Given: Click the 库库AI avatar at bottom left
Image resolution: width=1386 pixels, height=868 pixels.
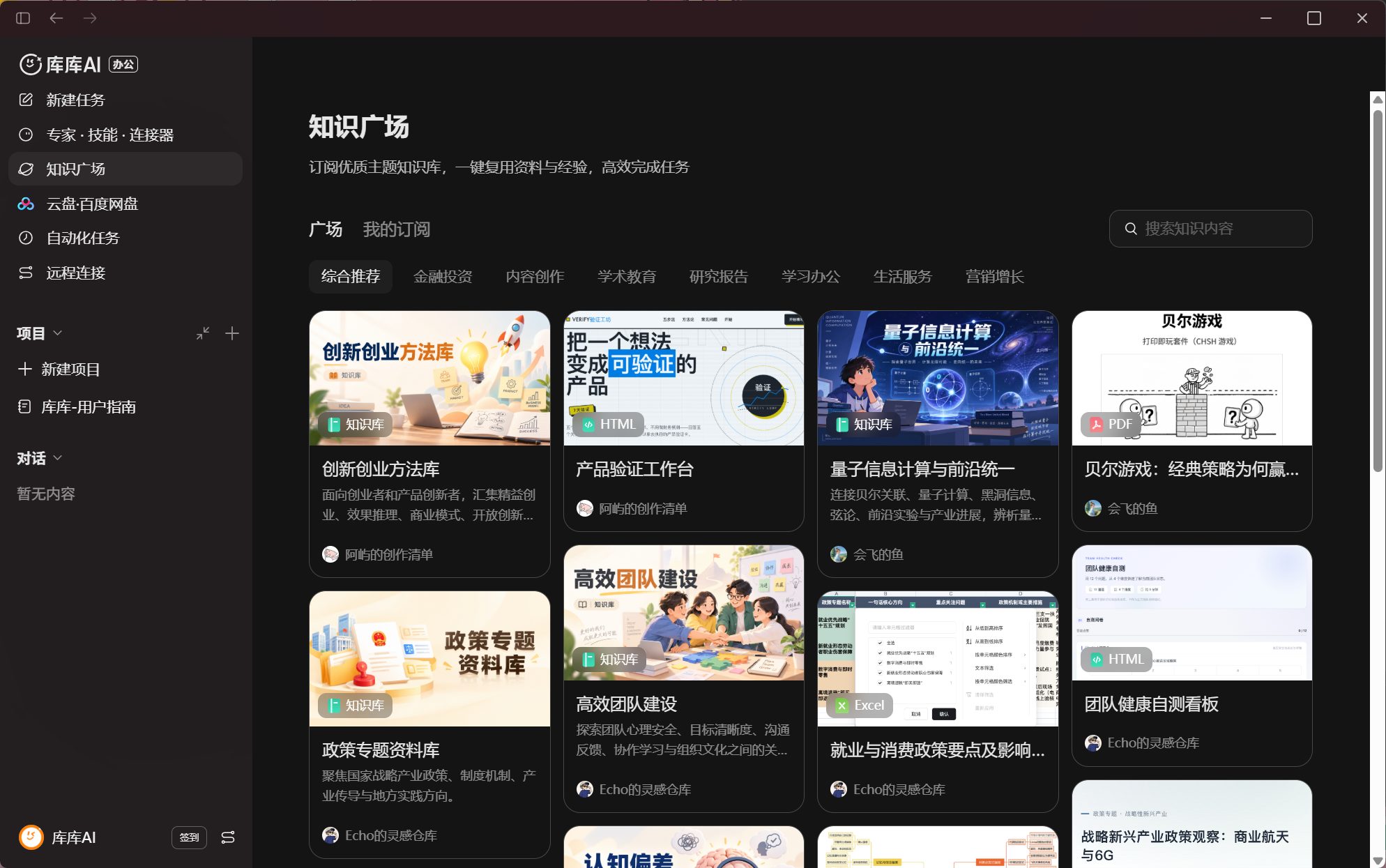Looking at the screenshot, I should [31, 837].
